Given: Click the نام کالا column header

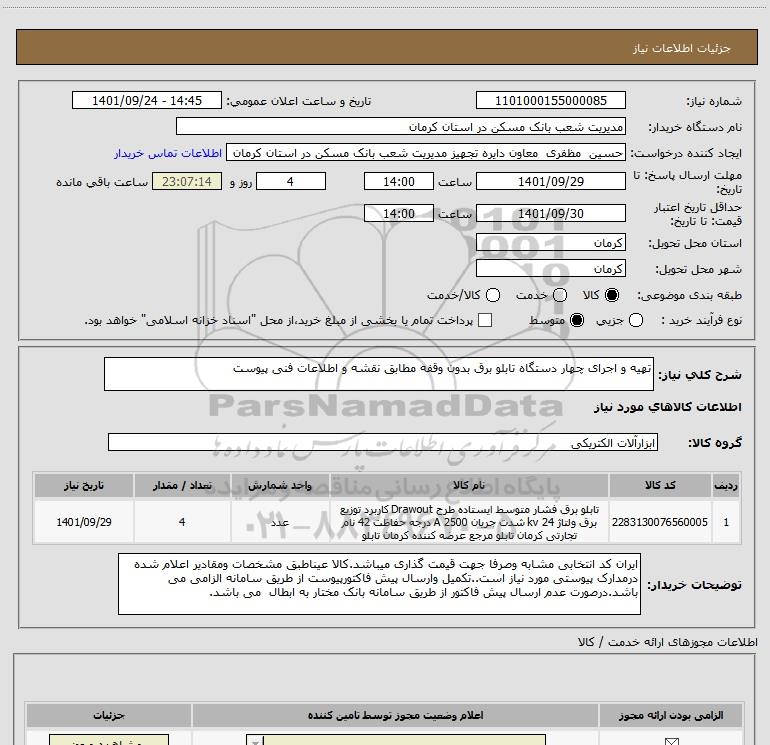Looking at the screenshot, I should pyautogui.click(x=469, y=485).
